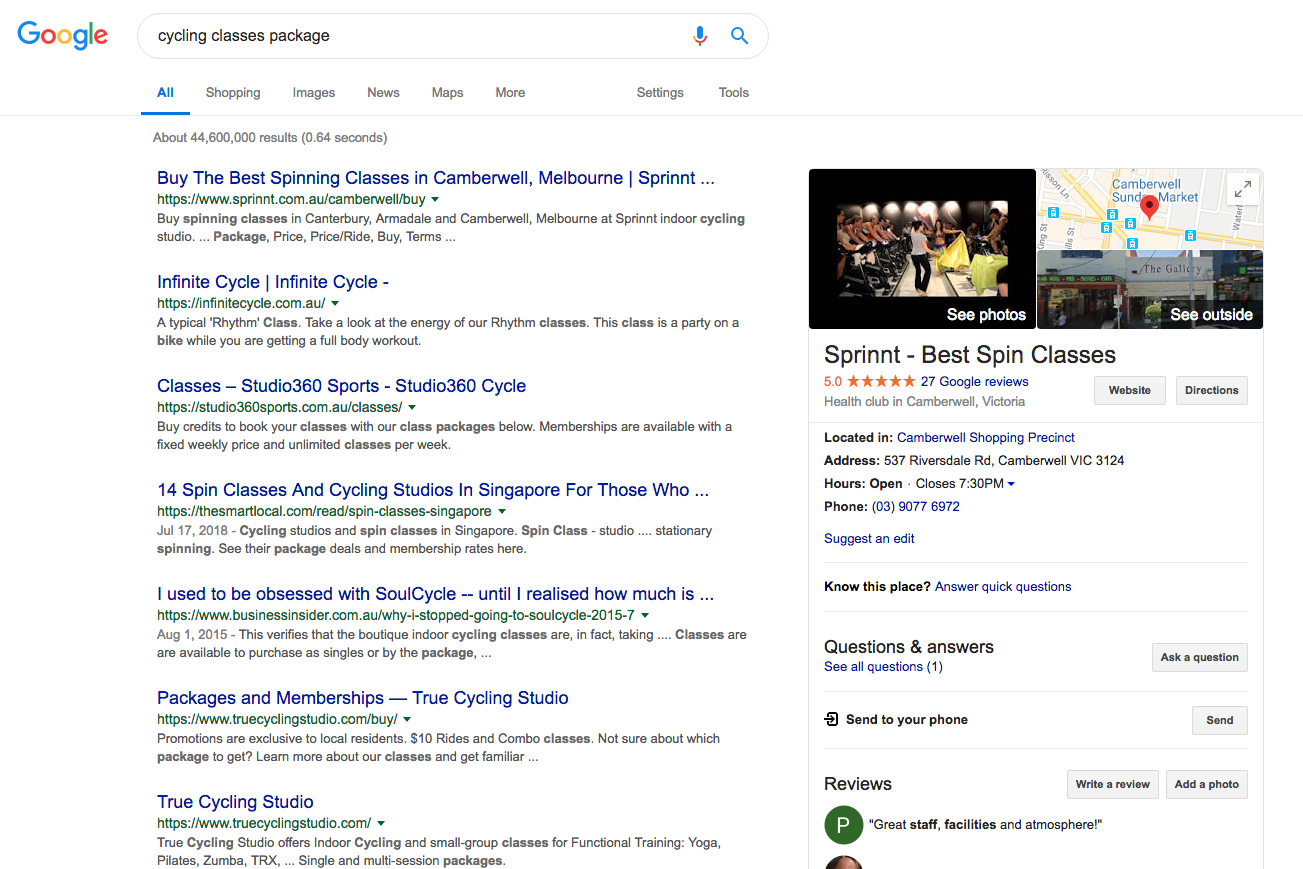
Task: Click the Google logo
Action: pos(63,36)
